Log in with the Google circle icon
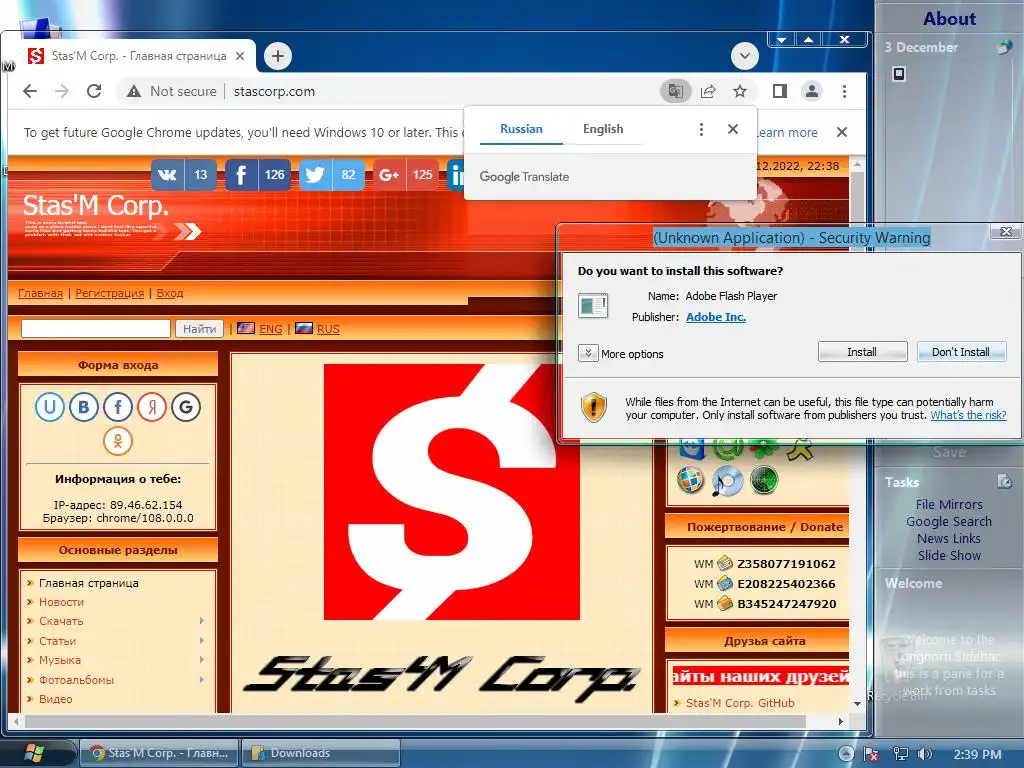 point(185,407)
